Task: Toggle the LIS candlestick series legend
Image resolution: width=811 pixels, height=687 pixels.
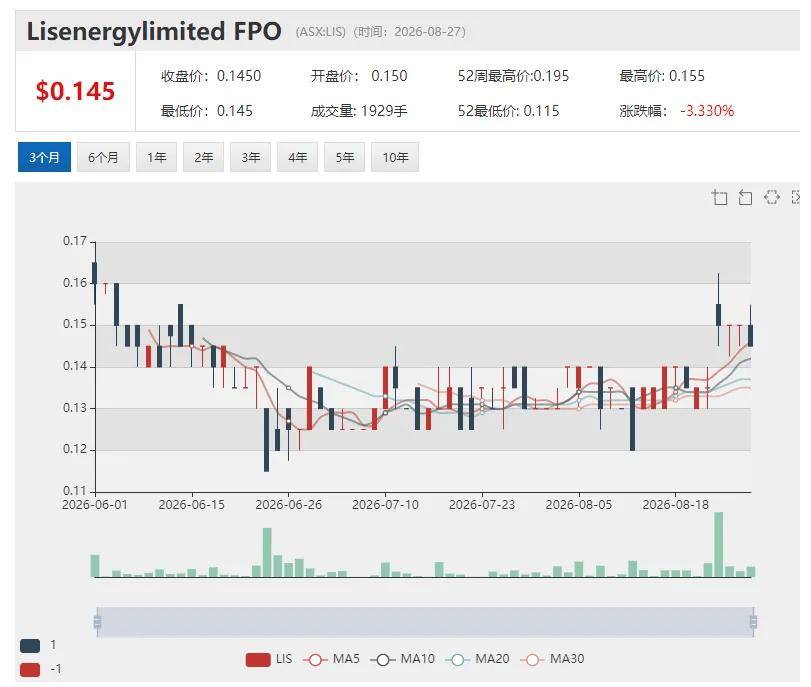Action: pyautogui.click(x=269, y=659)
